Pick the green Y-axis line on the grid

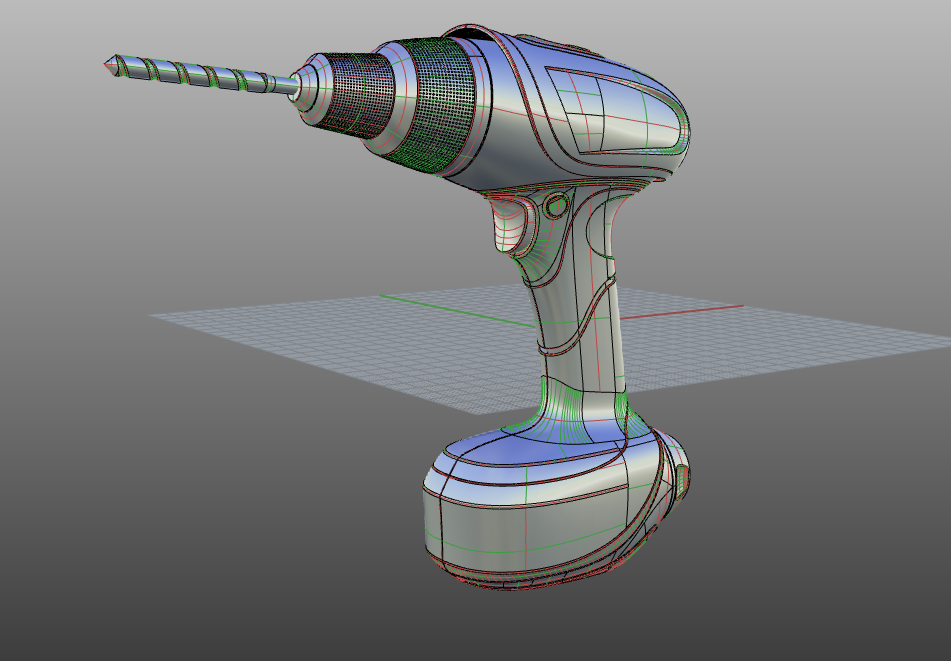455,311
